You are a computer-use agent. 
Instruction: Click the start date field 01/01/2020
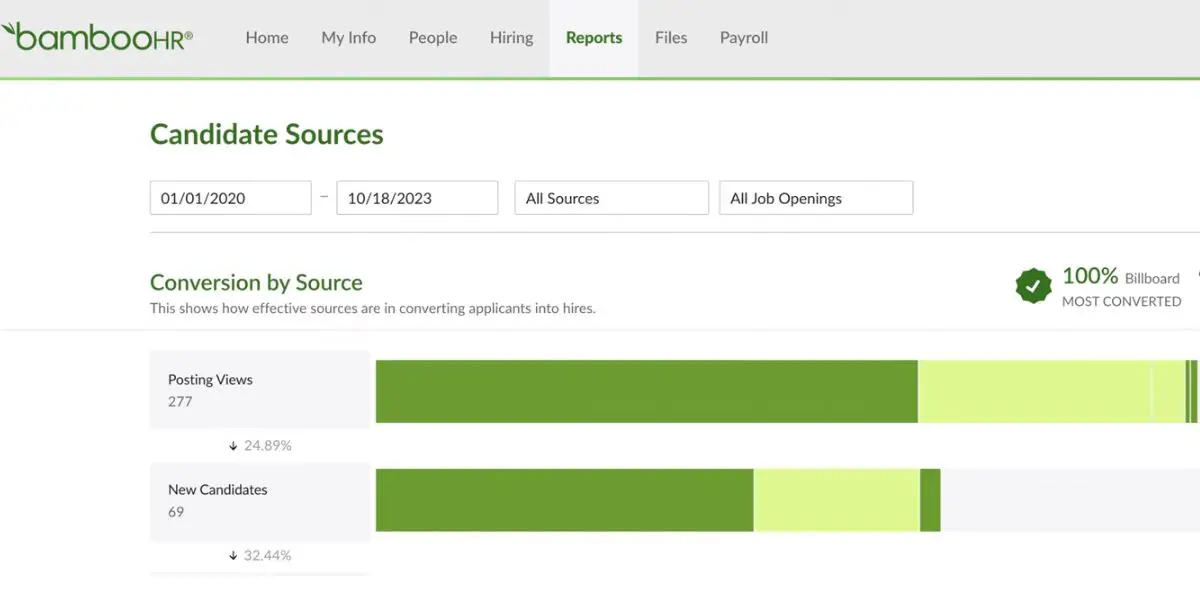point(231,198)
